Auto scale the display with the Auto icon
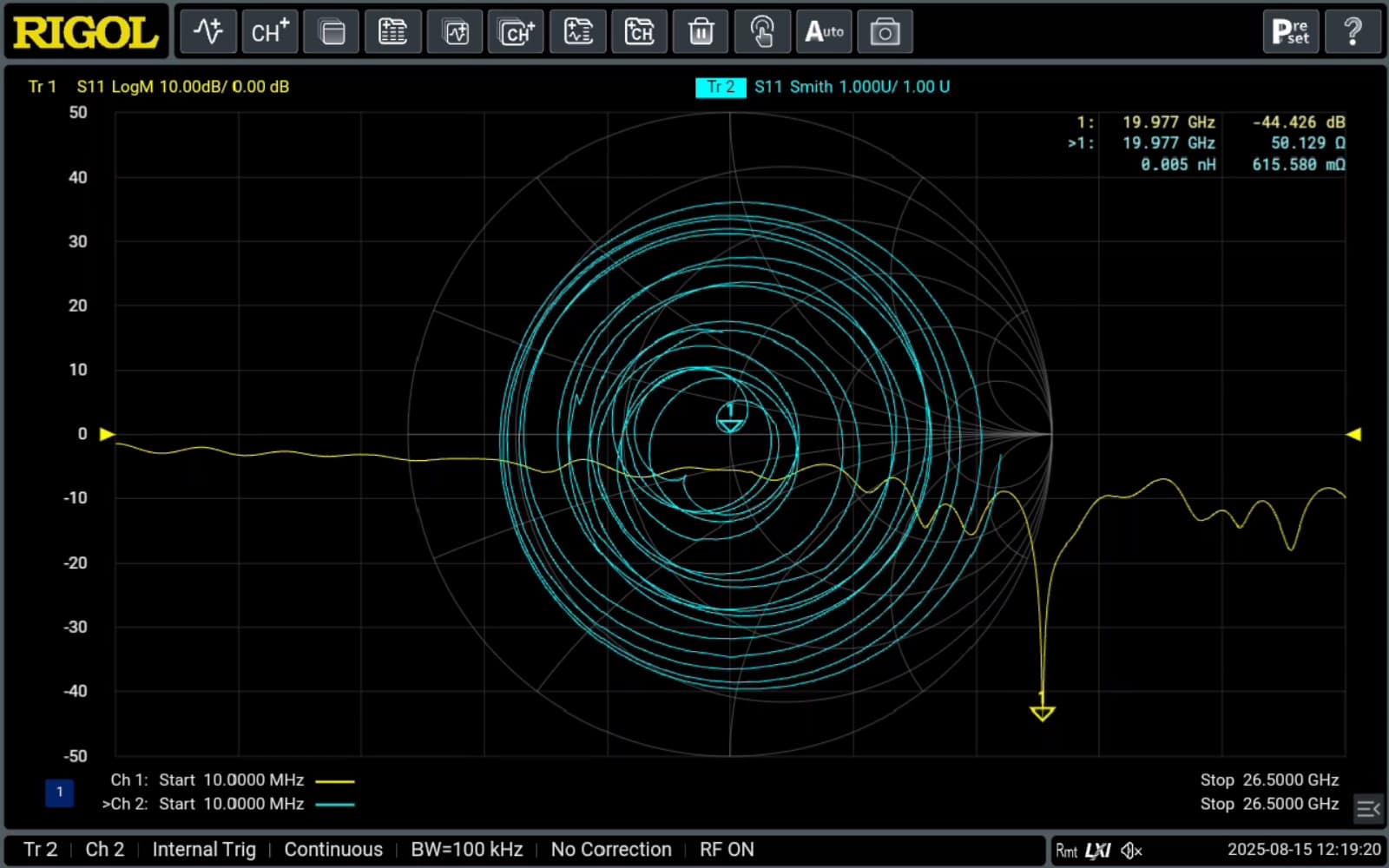The height and width of the screenshot is (868, 1389). pyautogui.click(x=823, y=31)
